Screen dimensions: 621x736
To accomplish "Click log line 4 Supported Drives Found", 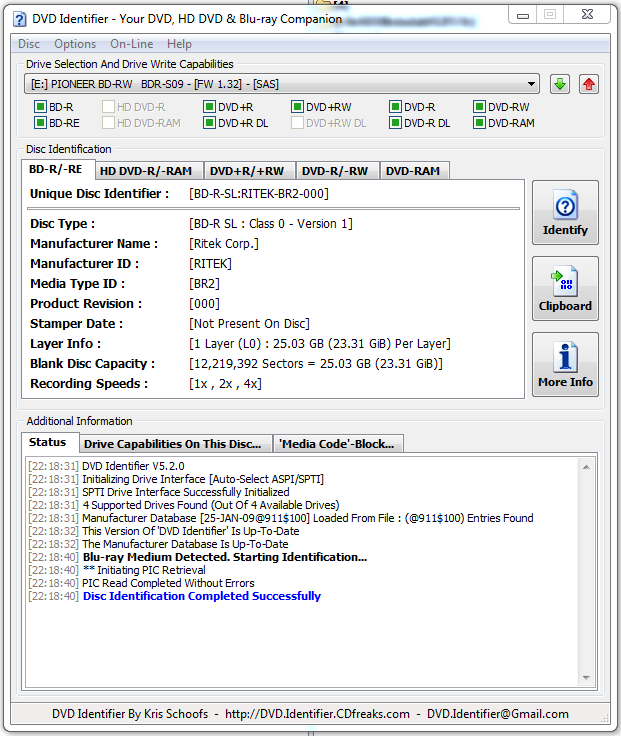I will 211,506.
